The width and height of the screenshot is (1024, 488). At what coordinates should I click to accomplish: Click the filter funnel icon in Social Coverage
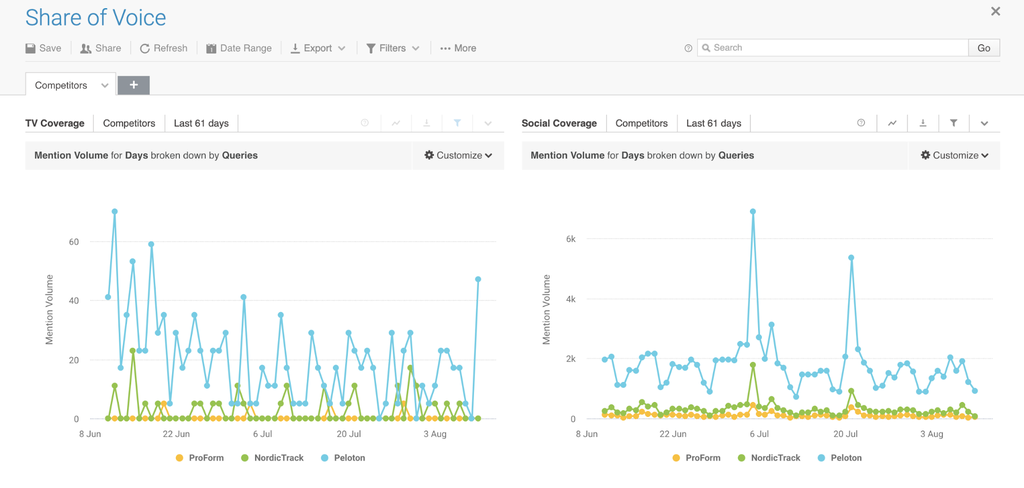click(x=954, y=123)
